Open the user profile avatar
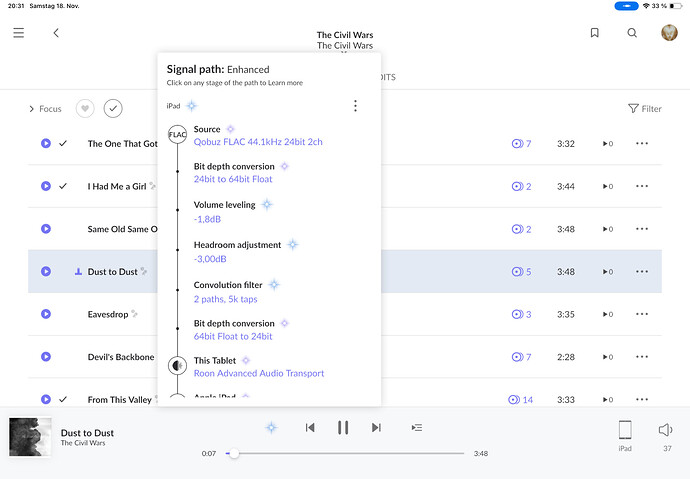The width and height of the screenshot is (690, 479). point(669,33)
